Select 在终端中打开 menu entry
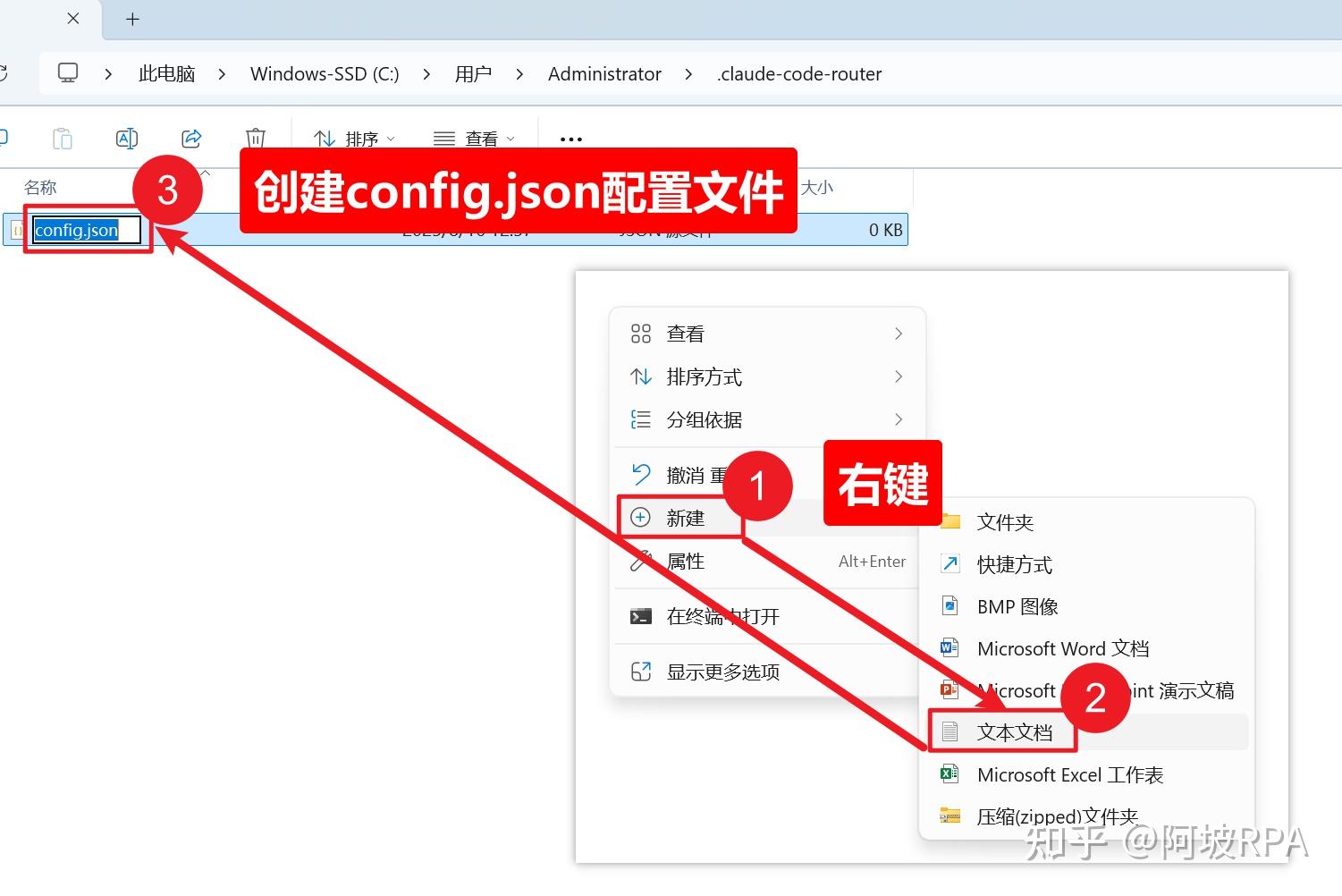The image size is (1342, 896). (723, 616)
